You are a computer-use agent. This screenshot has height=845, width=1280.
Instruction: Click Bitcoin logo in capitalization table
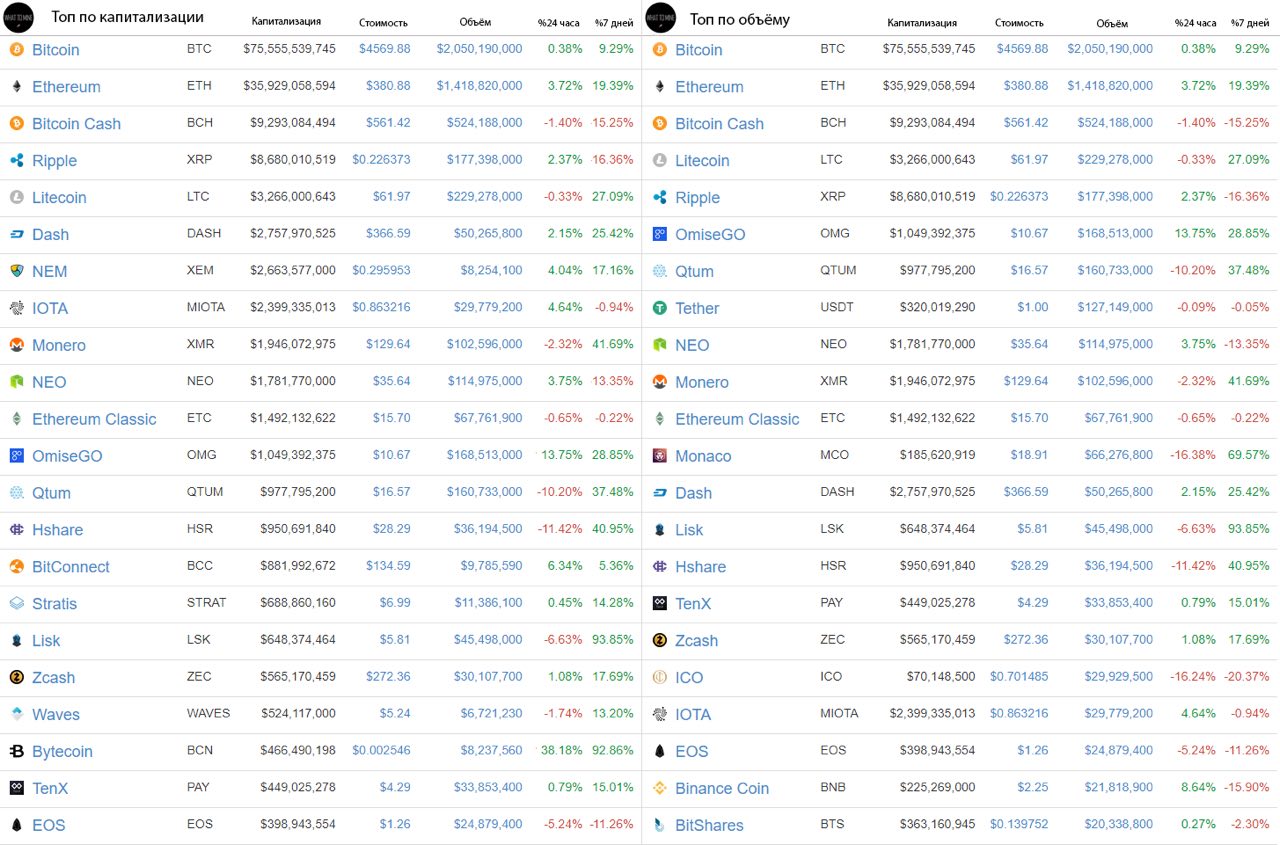16,49
